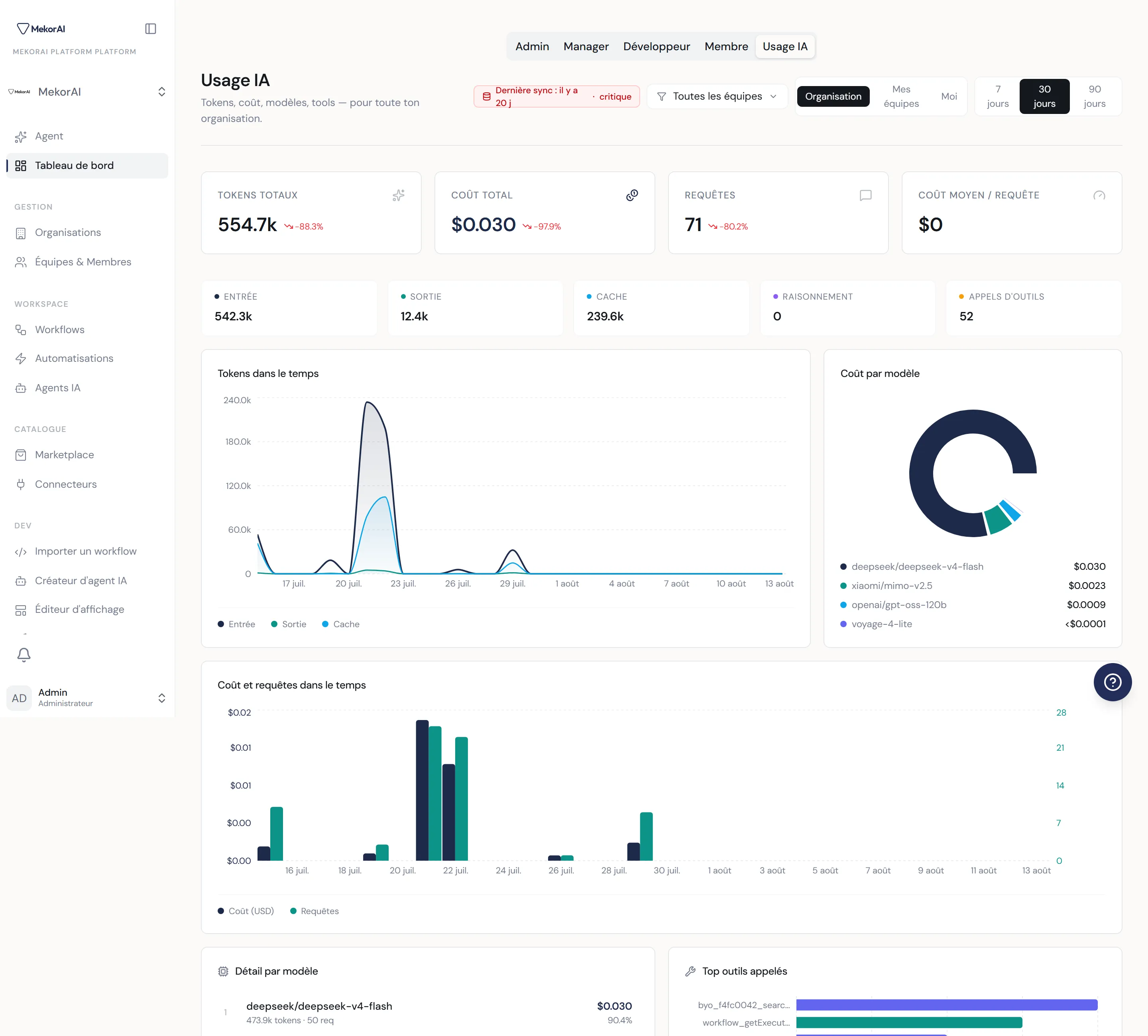This screenshot has width=1148, height=1036.
Task: Navigate to Marketplace
Action: pyautogui.click(x=87, y=455)
